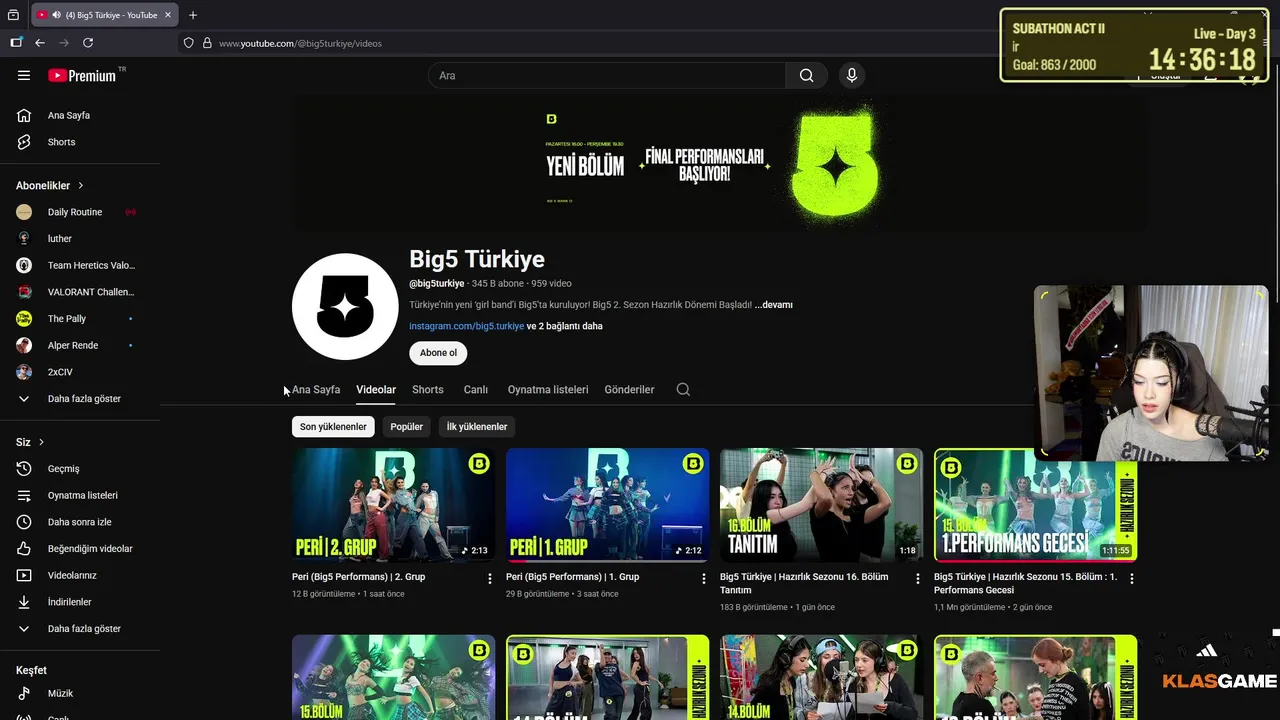Click the Big5 Türkiye channel avatar
The width and height of the screenshot is (1280, 720).
(x=345, y=306)
